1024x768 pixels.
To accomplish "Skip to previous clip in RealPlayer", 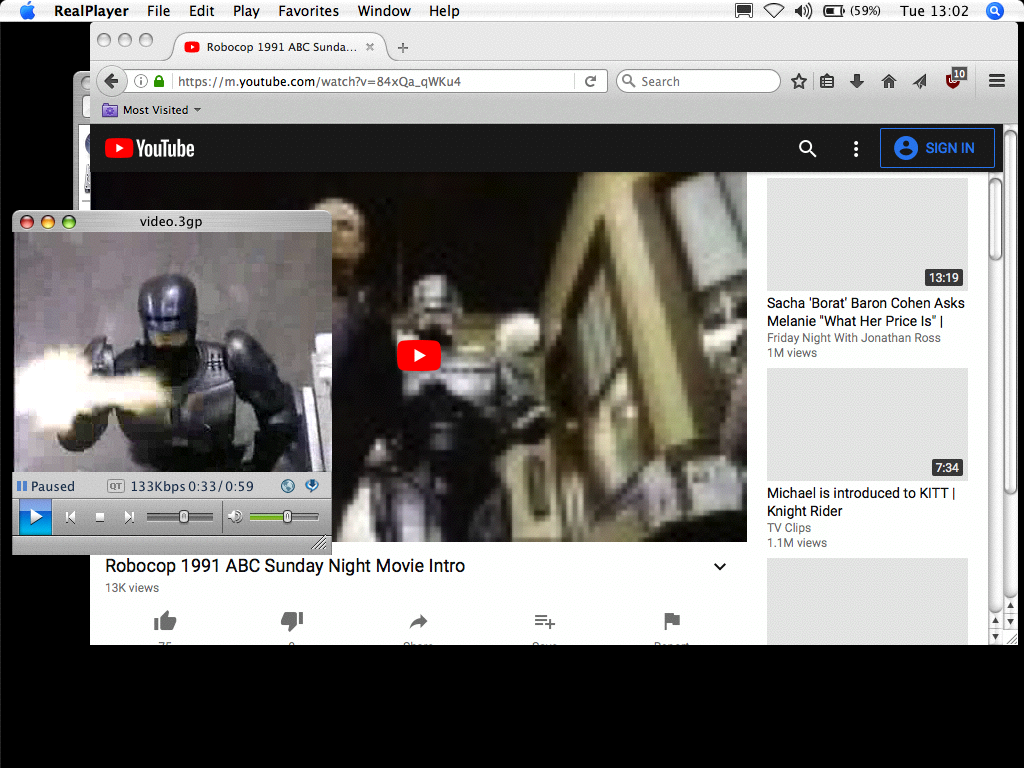I will pos(71,517).
